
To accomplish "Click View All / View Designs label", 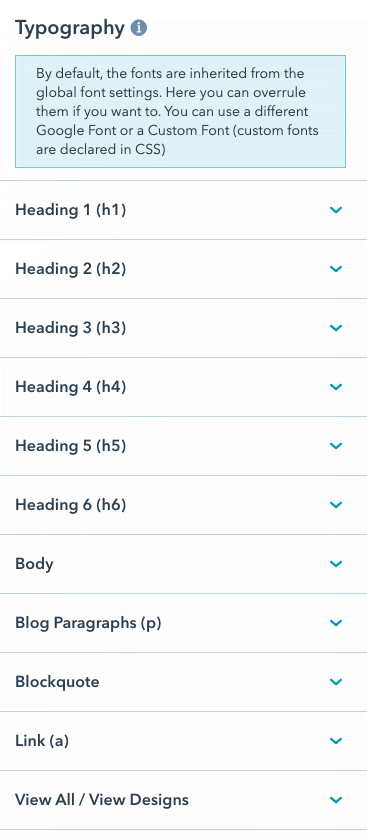I will [102, 800].
